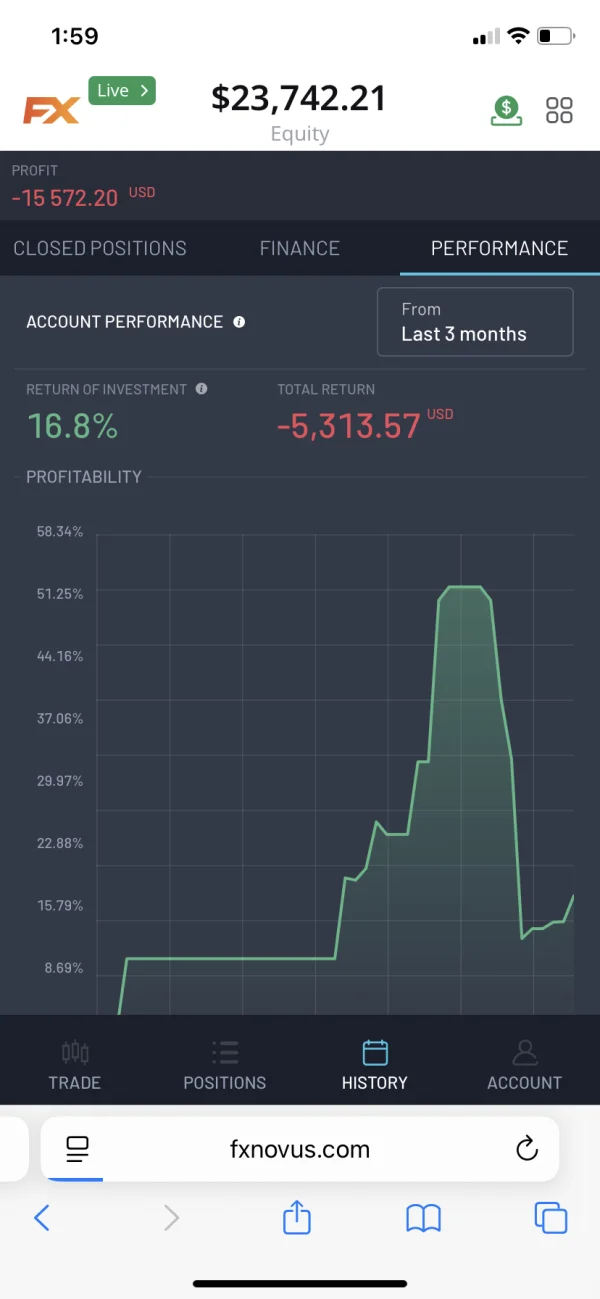The image size is (600, 1299).
Task: Switch to the Finance tab
Action: pos(299,248)
